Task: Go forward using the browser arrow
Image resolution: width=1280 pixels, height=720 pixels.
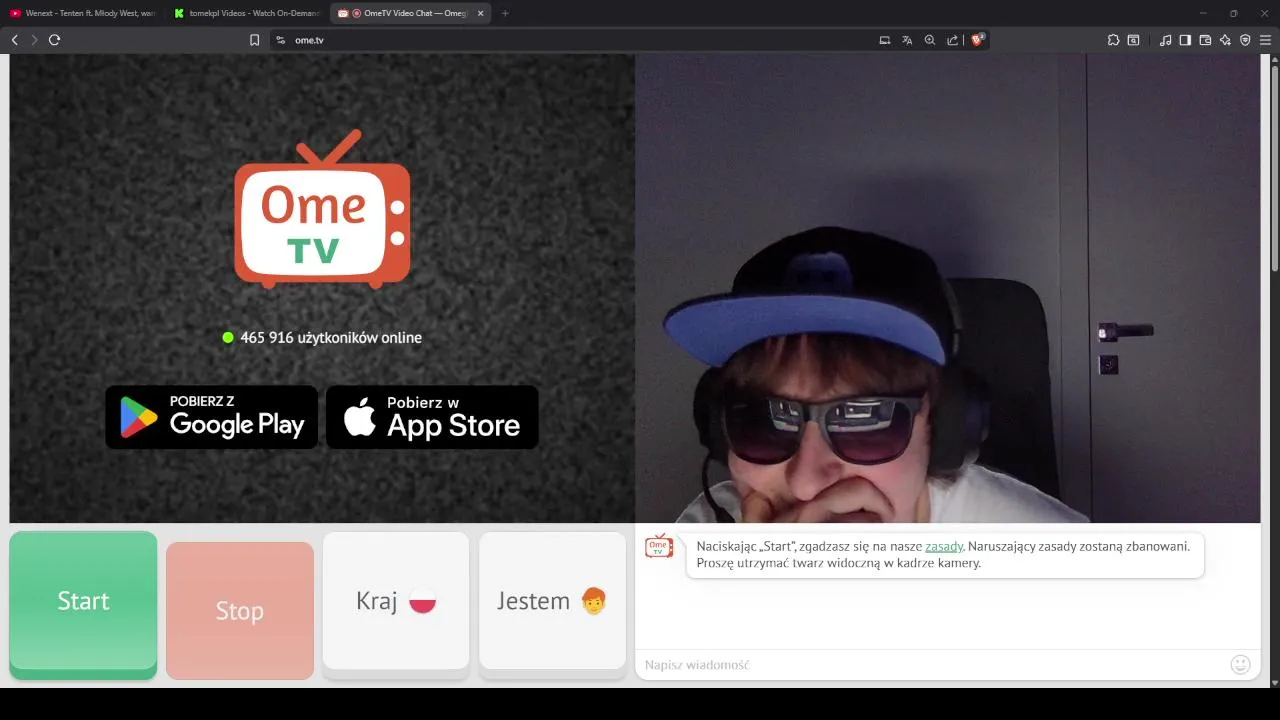Action: (x=34, y=40)
